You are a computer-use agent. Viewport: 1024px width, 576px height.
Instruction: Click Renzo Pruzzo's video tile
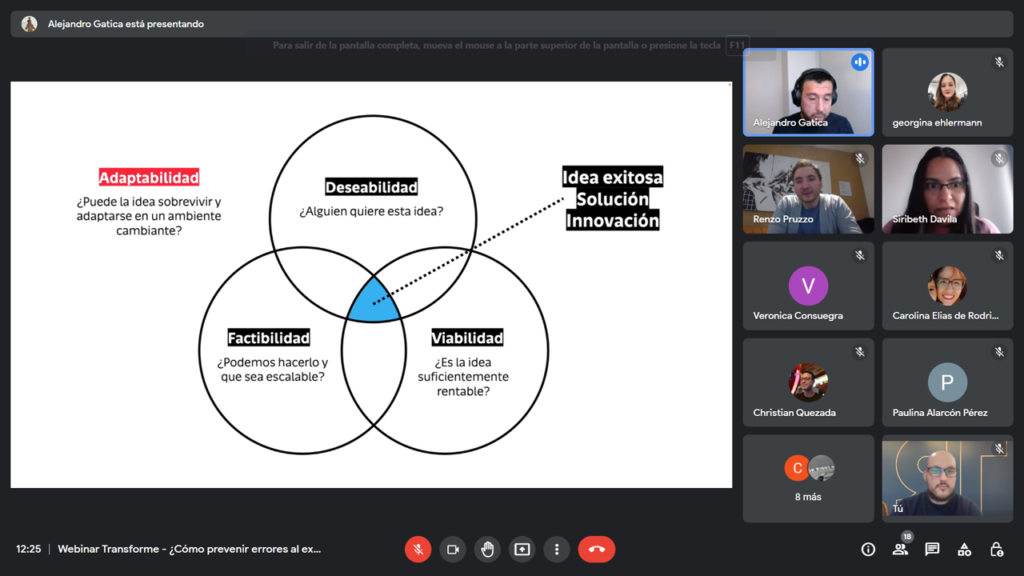pyautogui.click(x=808, y=189)
